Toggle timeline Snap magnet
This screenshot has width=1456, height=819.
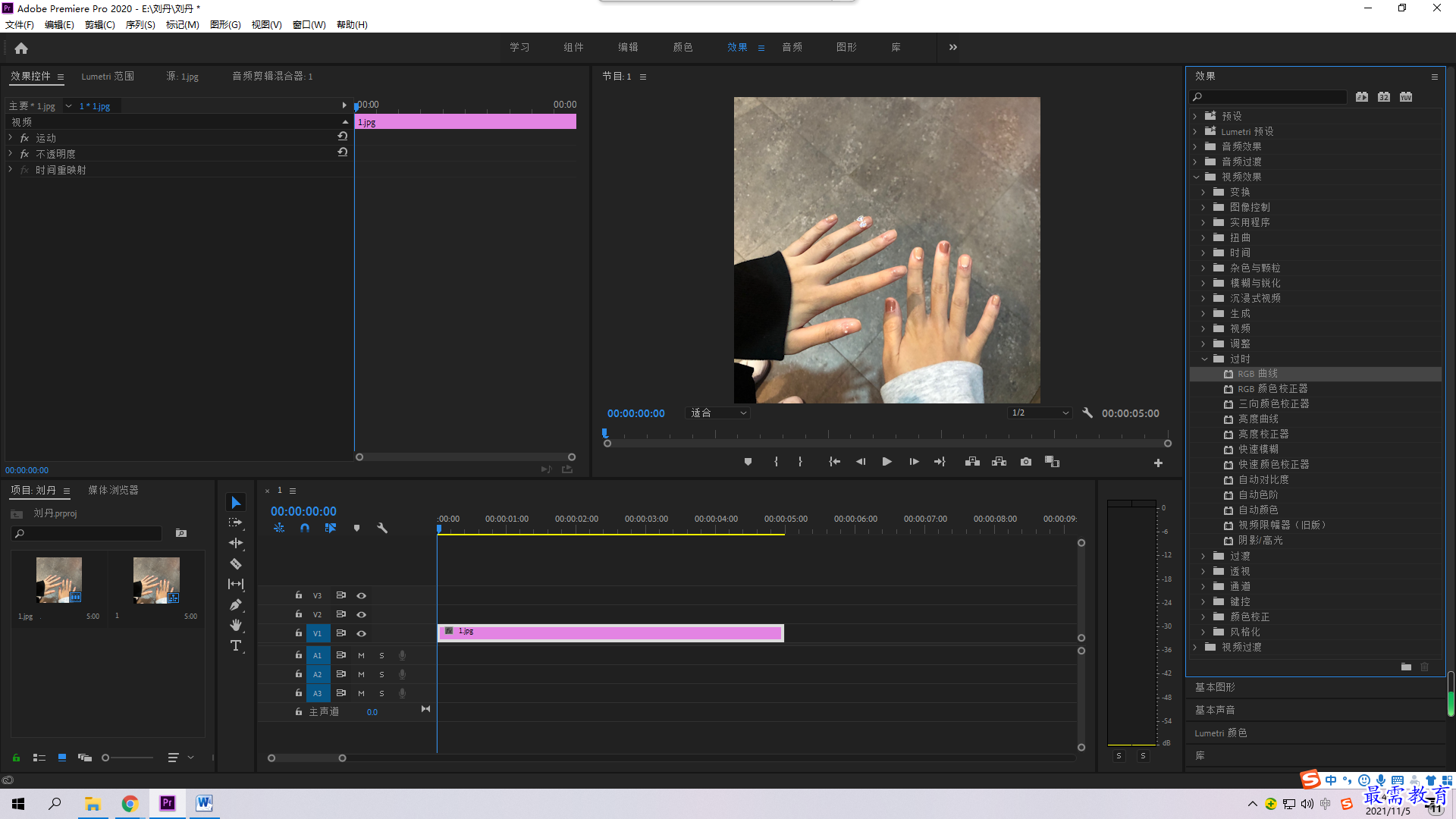tap(305, 528)
